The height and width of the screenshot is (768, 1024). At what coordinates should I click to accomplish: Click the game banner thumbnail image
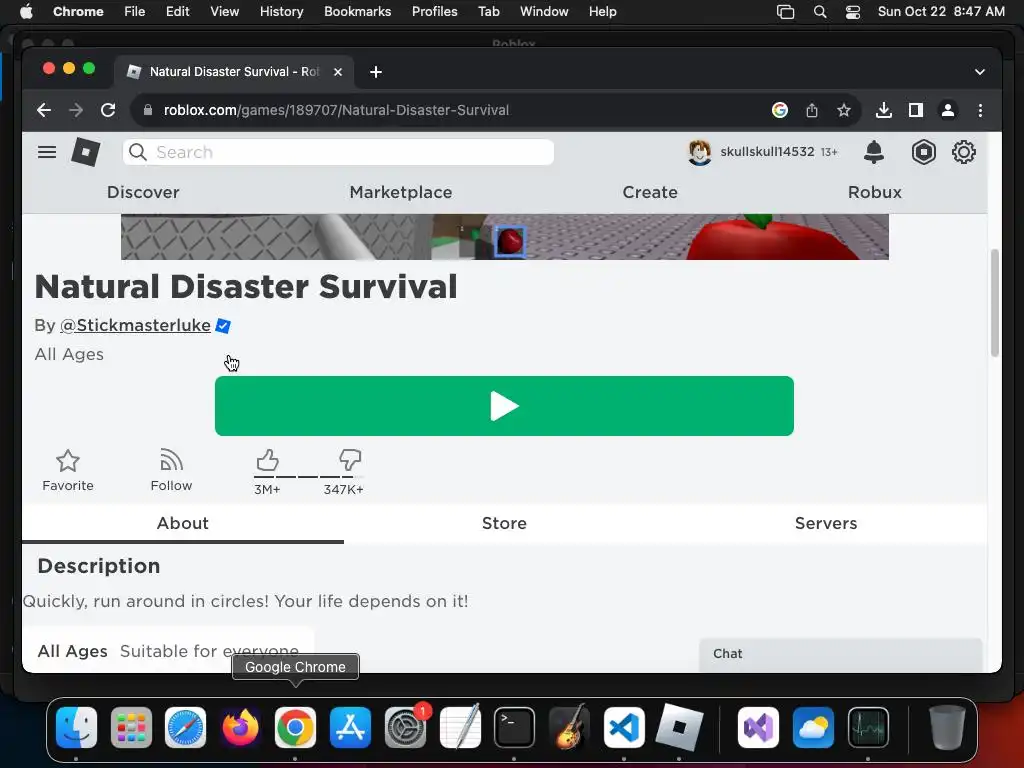(505, 237)
